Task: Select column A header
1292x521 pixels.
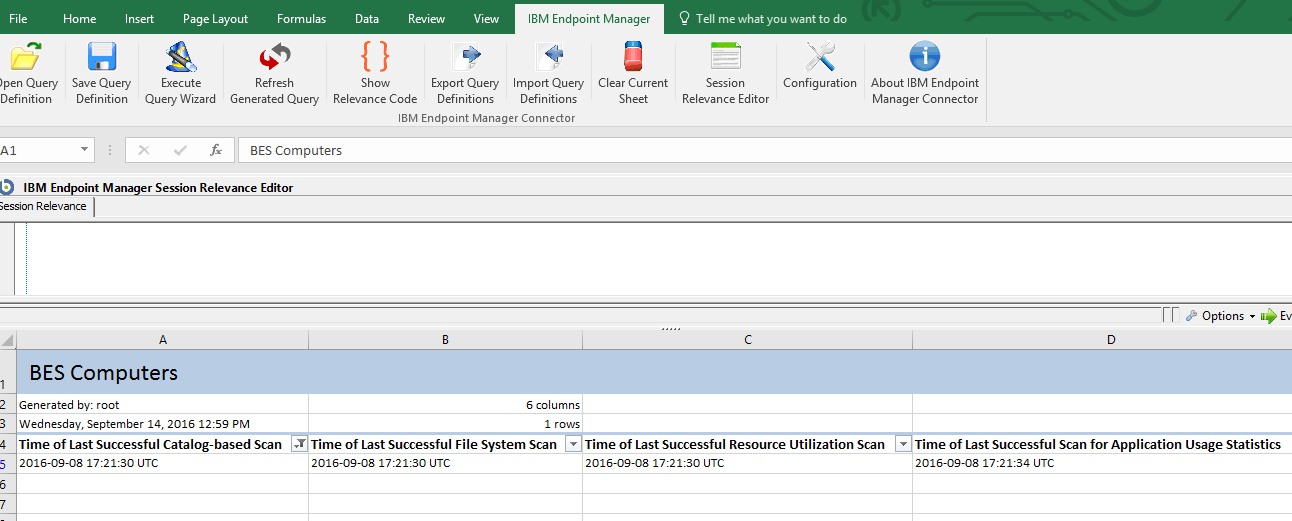Action: point(162,340)
